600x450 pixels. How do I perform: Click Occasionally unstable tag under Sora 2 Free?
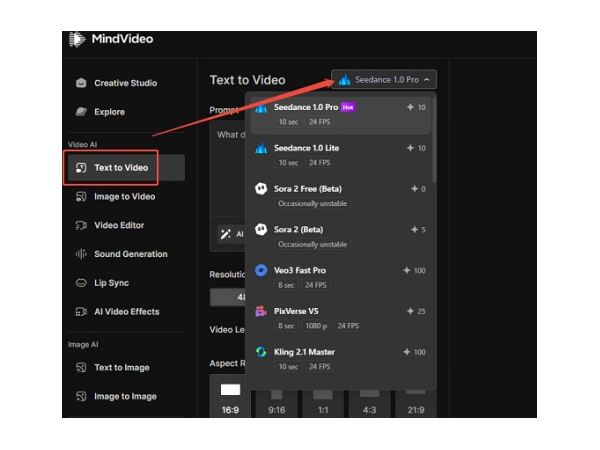click(x=313, y=204)
